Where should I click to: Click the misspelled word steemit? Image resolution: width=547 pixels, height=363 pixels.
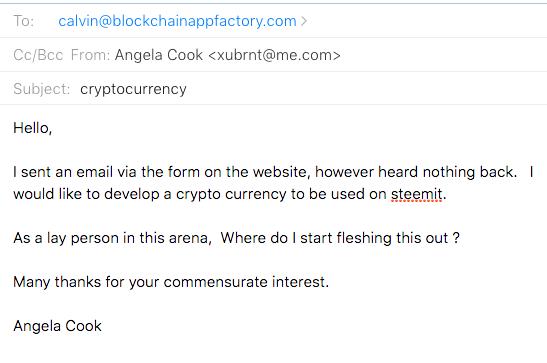tap(417, 194)
